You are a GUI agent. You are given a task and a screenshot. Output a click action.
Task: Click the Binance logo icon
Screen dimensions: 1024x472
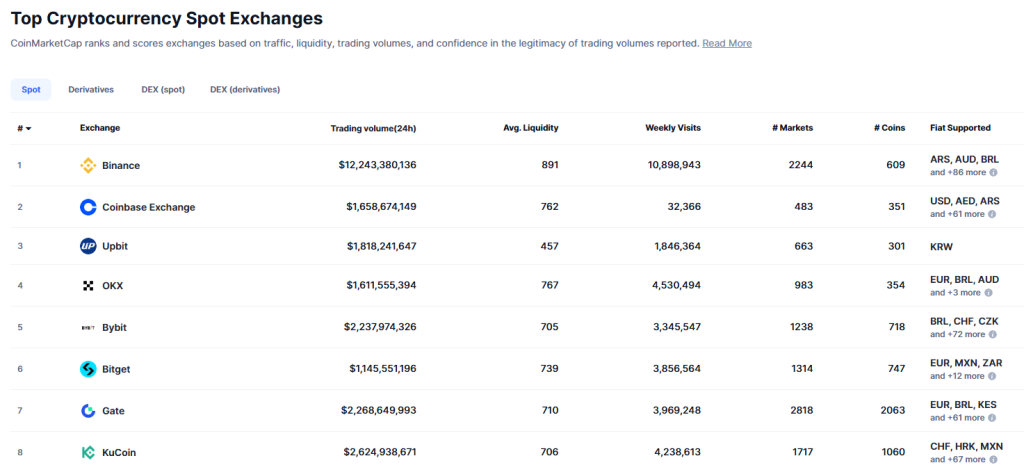coord(88,165)
